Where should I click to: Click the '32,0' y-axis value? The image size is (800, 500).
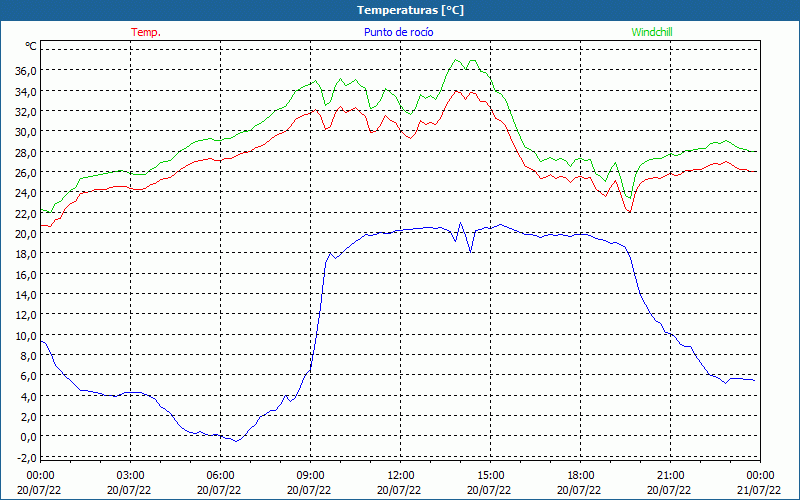click(x=27, y=112)
